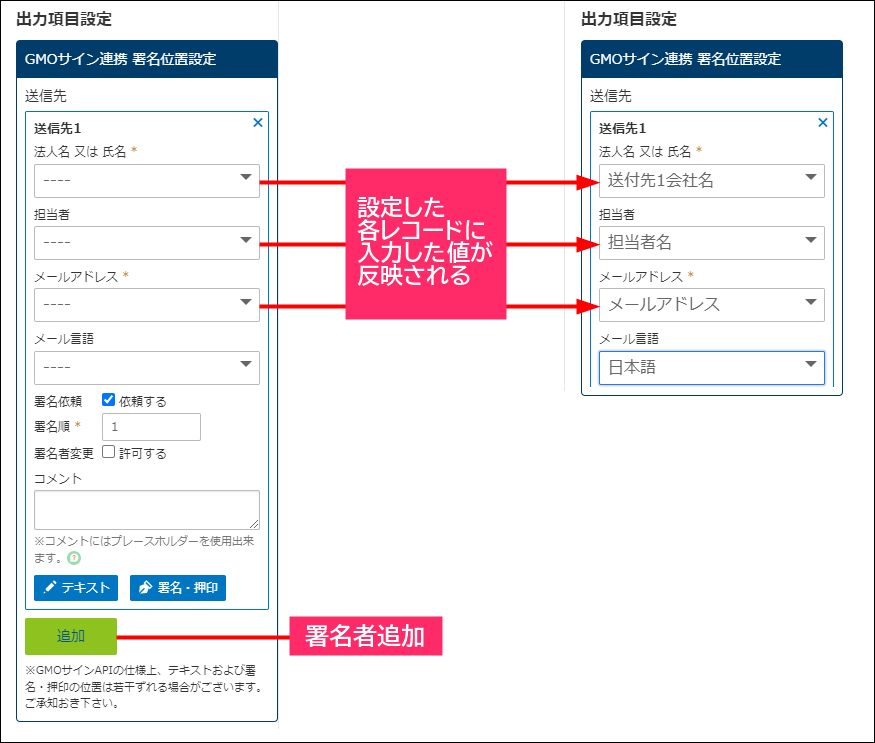Expand the dropdown showing 担当者名
875x743 pixels.
tap(711, 242)
